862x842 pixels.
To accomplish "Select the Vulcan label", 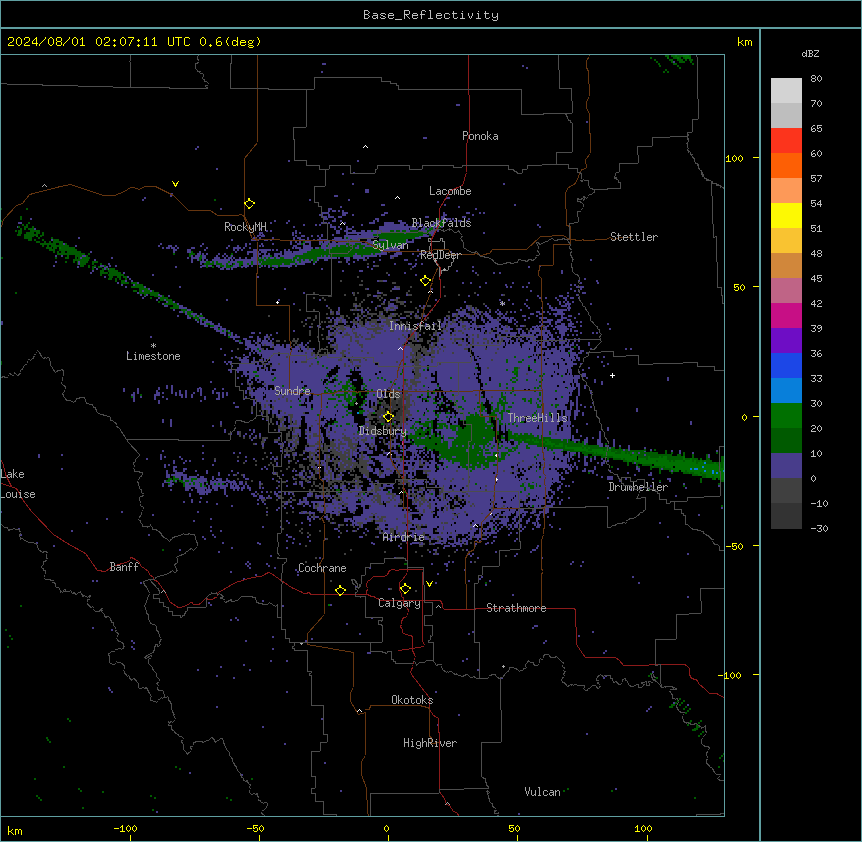I will pyautogui.click(x=543, y=792).
